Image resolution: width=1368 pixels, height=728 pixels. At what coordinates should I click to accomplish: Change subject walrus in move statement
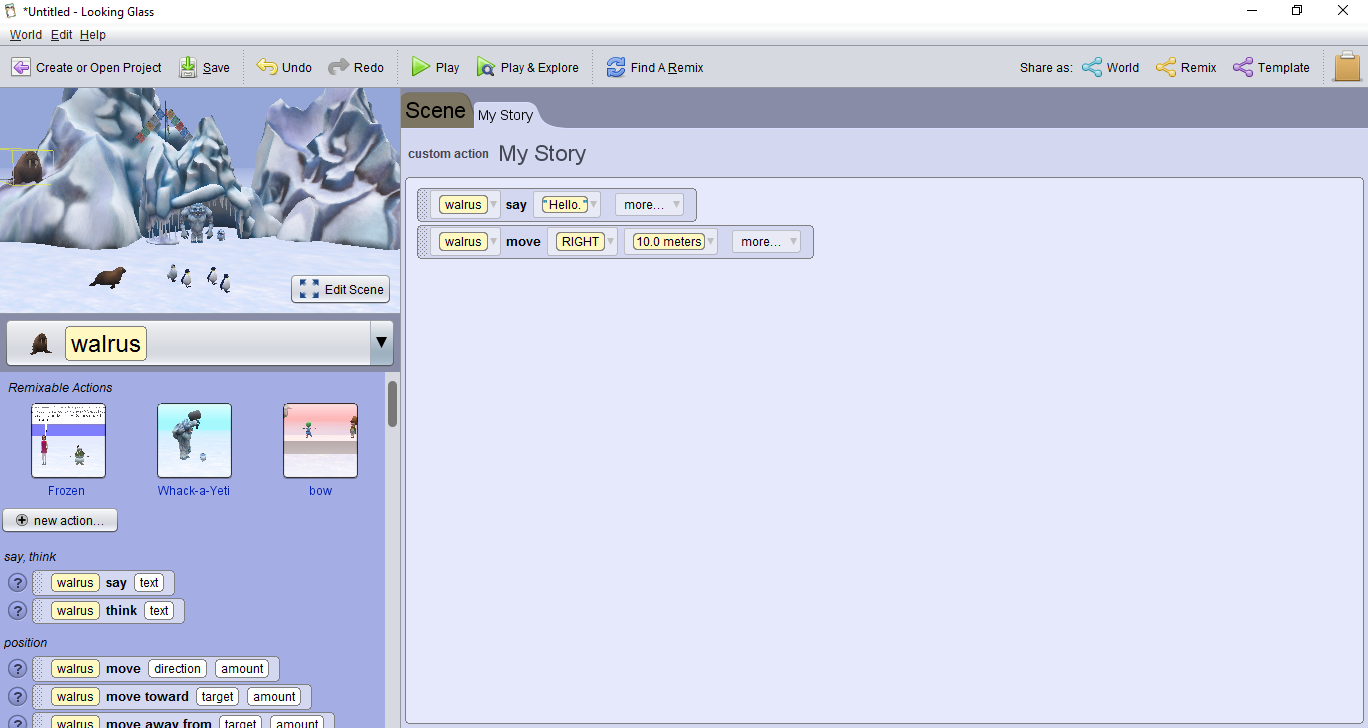[468, 242]
